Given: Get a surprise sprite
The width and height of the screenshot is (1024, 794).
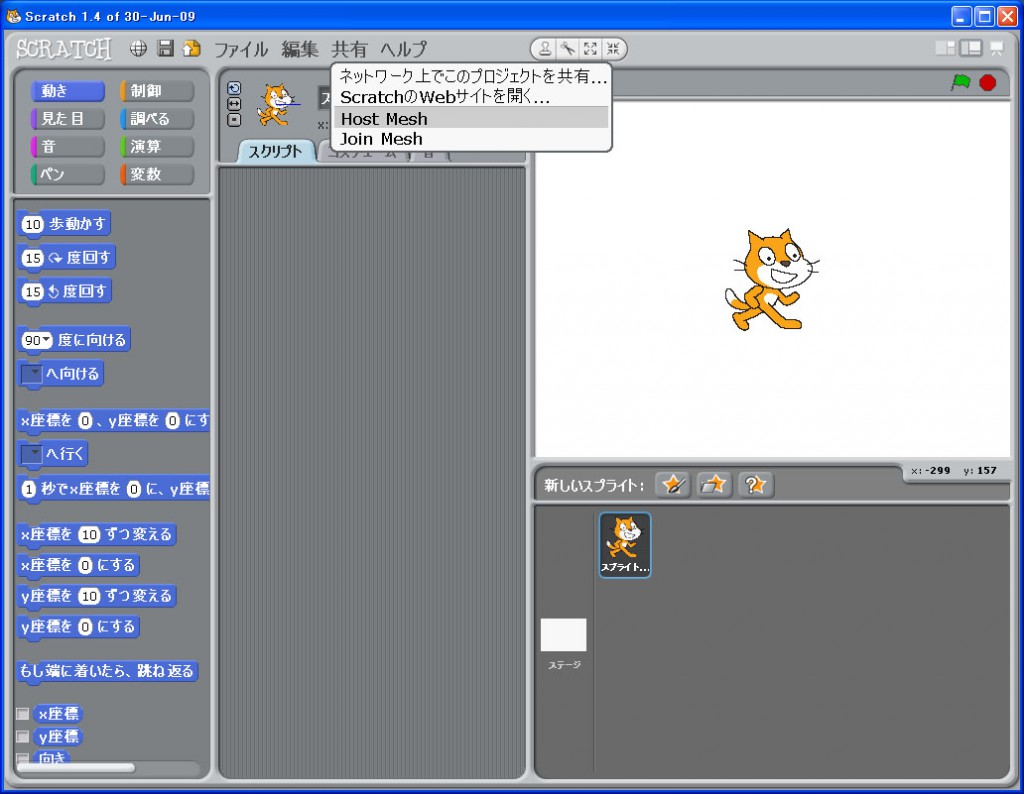Looking at the screenshot, I should [x=755, y=484].
